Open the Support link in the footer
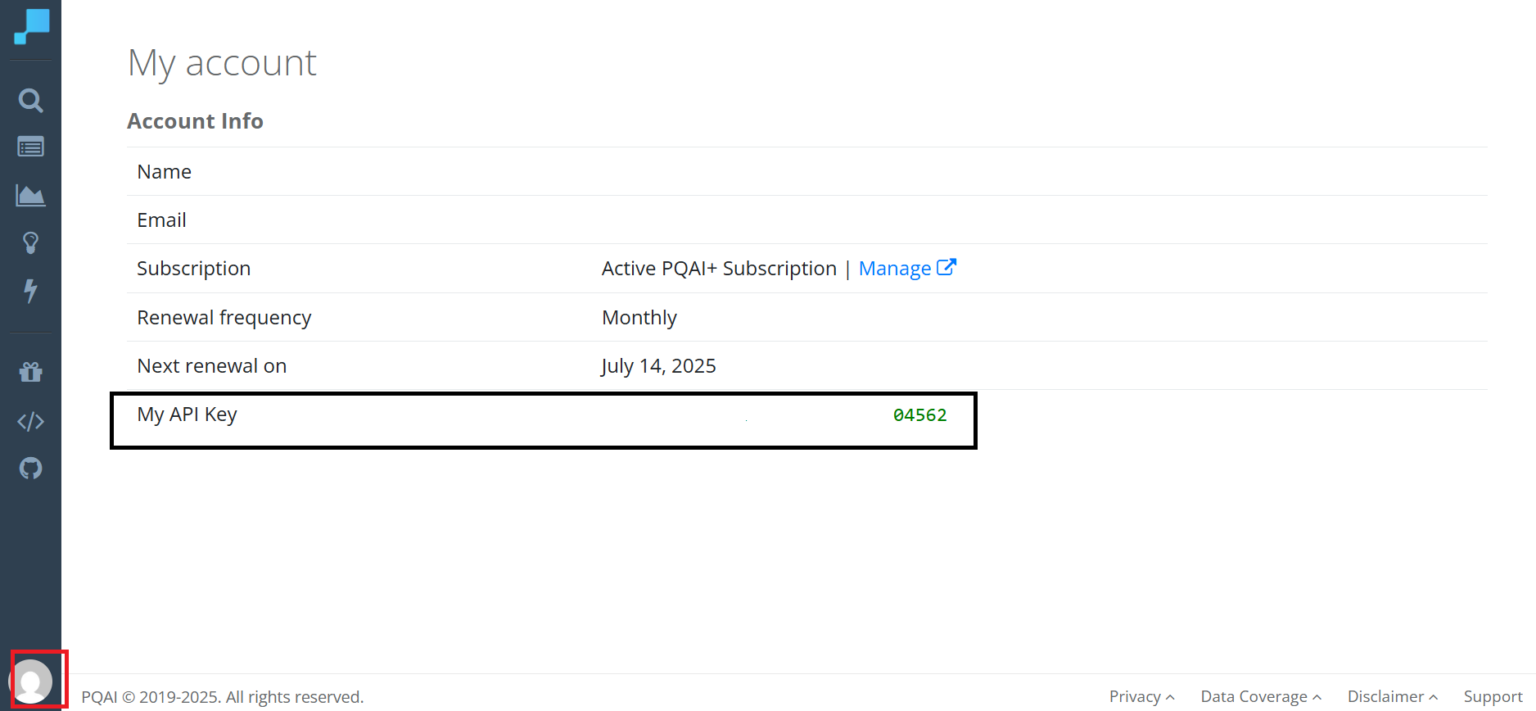The width and height of the screenshot is (1536, 711). (x=1493, y=696)
